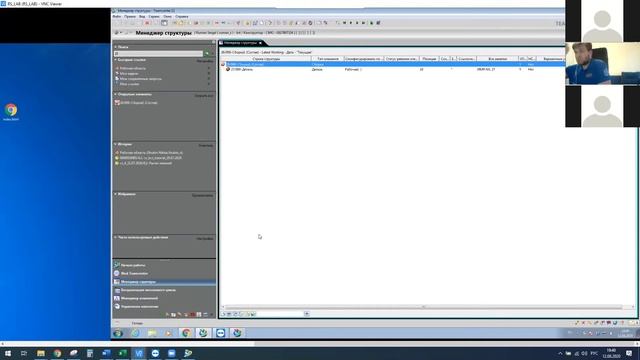
Task: Click the red delete icon in the toolbar
Action: pyautogui.click(x=147, y=23)
